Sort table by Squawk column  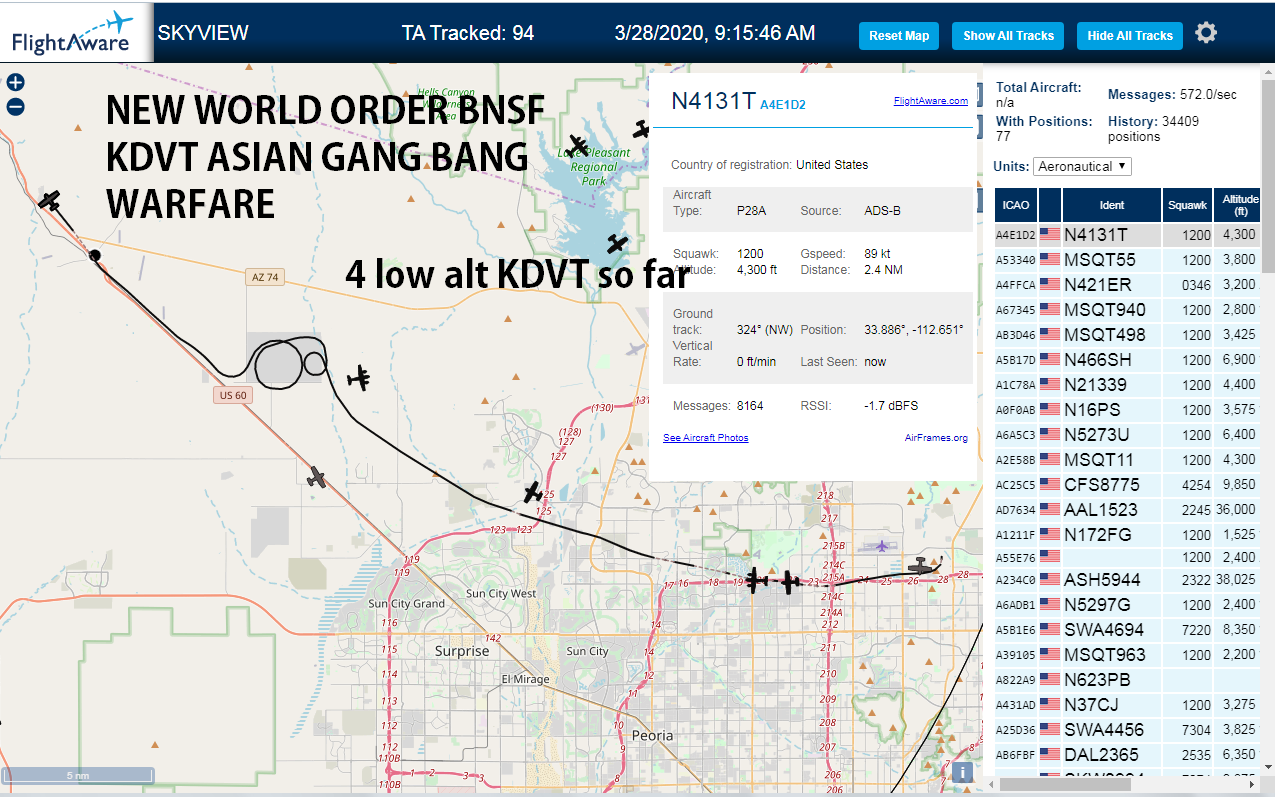click(1187, 205)
